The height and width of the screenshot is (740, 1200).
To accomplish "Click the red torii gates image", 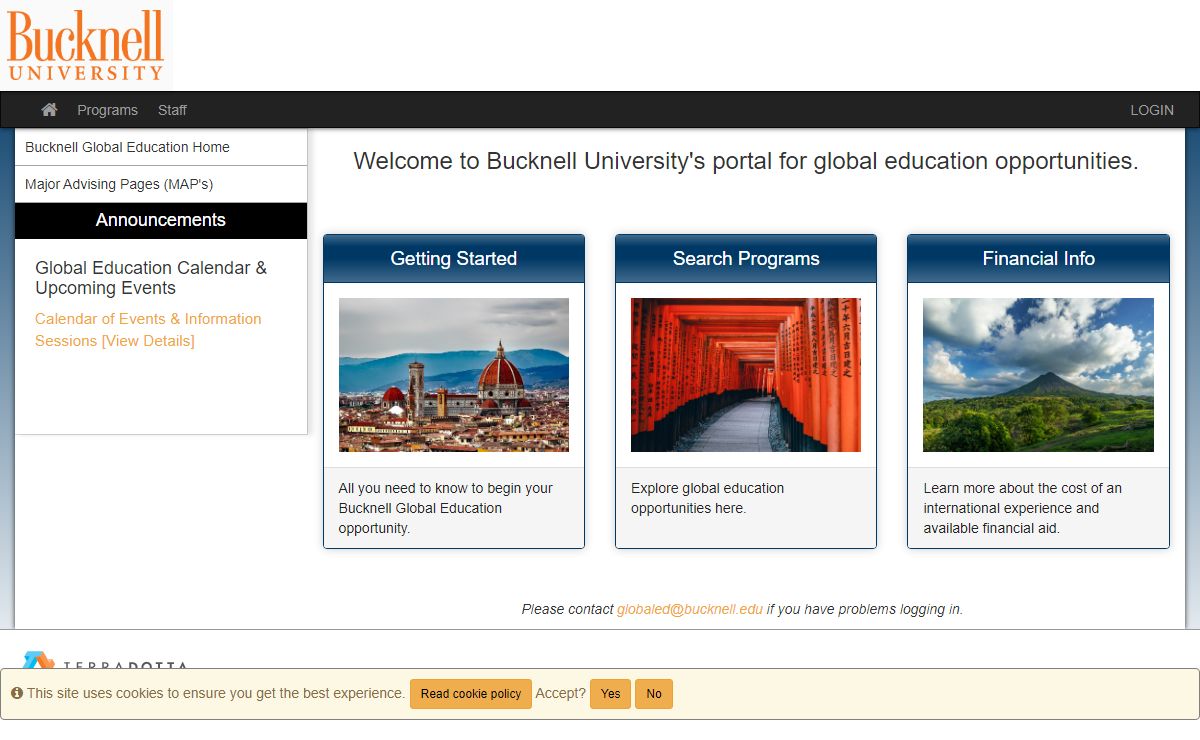I will coord(745,375).
